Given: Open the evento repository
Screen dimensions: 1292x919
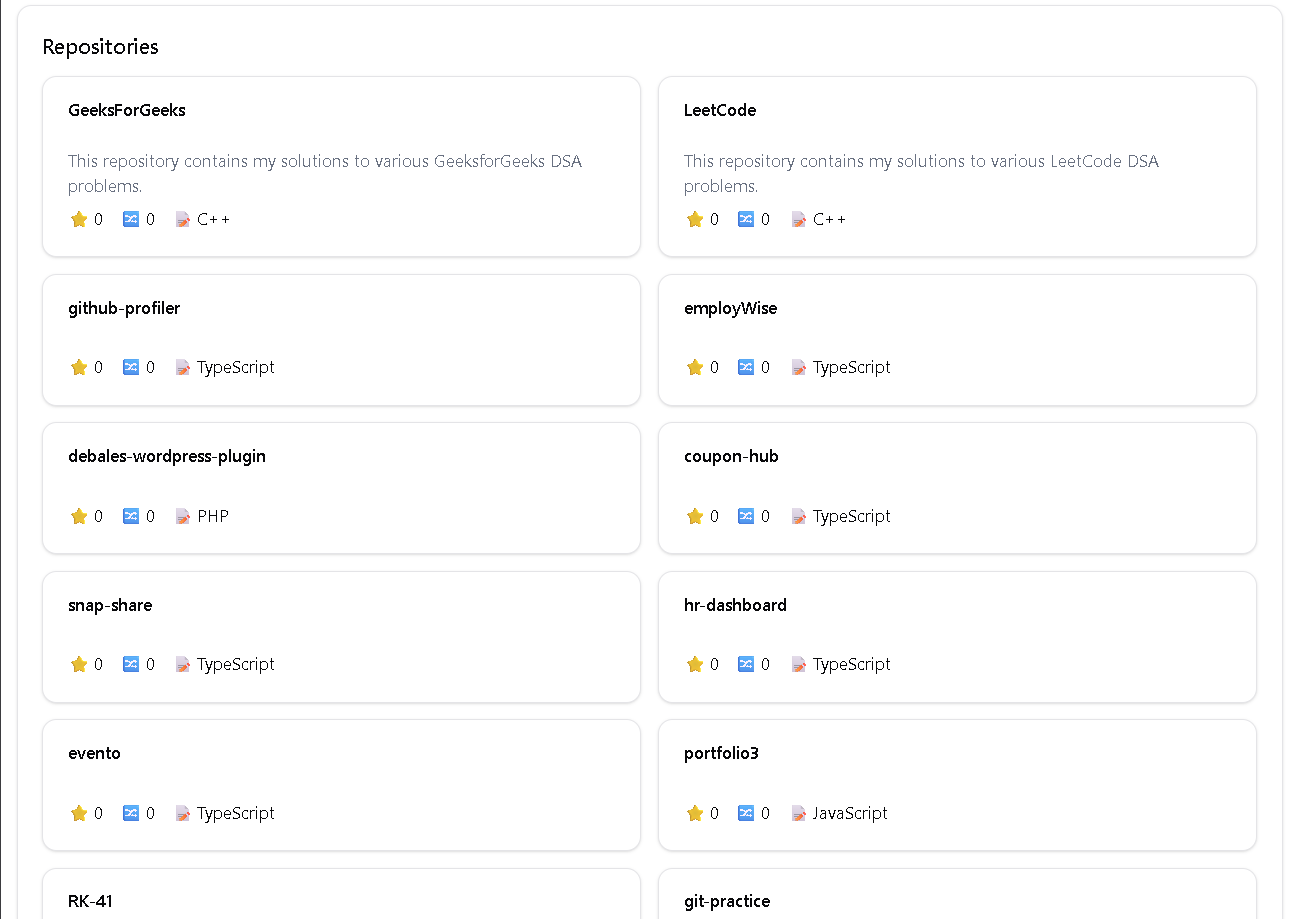Looking at the screenshot, I should click(x=94, y=753).
